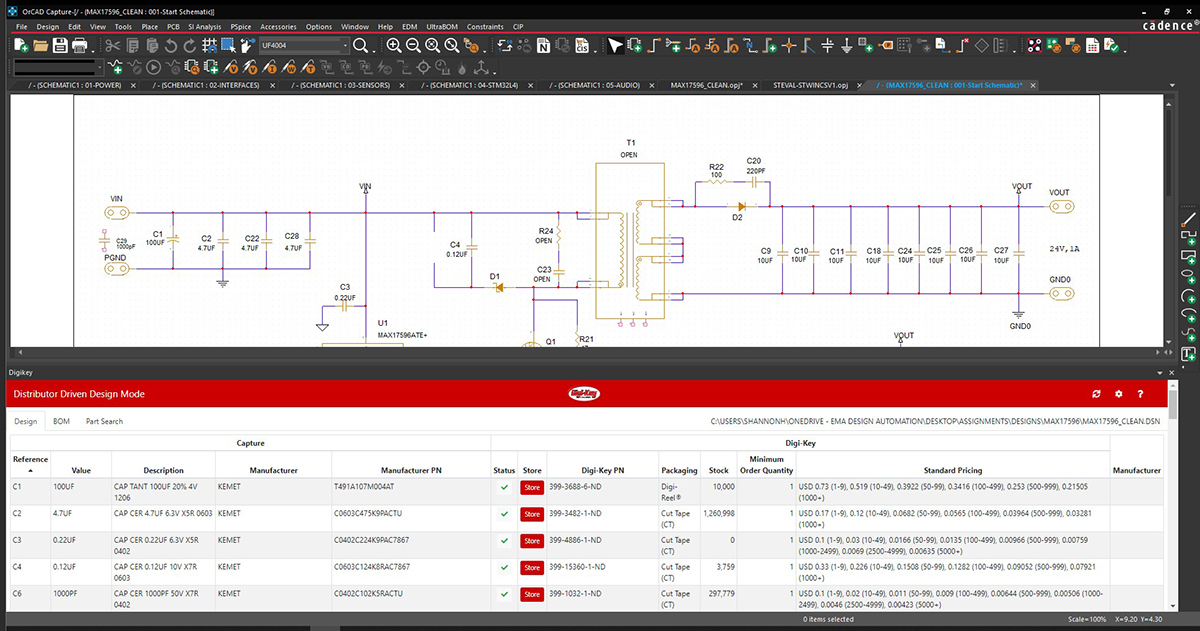Select the Place Net Alias tool
The width and height of the screenshot is (1200, 631).
tap(695, 44)
